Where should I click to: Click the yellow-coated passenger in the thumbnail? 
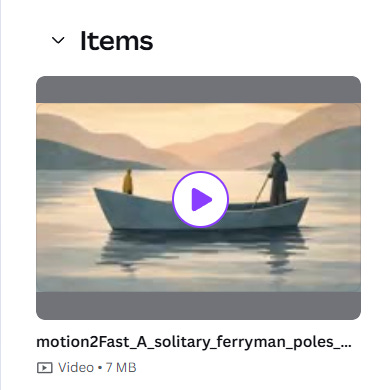[128, 182]
